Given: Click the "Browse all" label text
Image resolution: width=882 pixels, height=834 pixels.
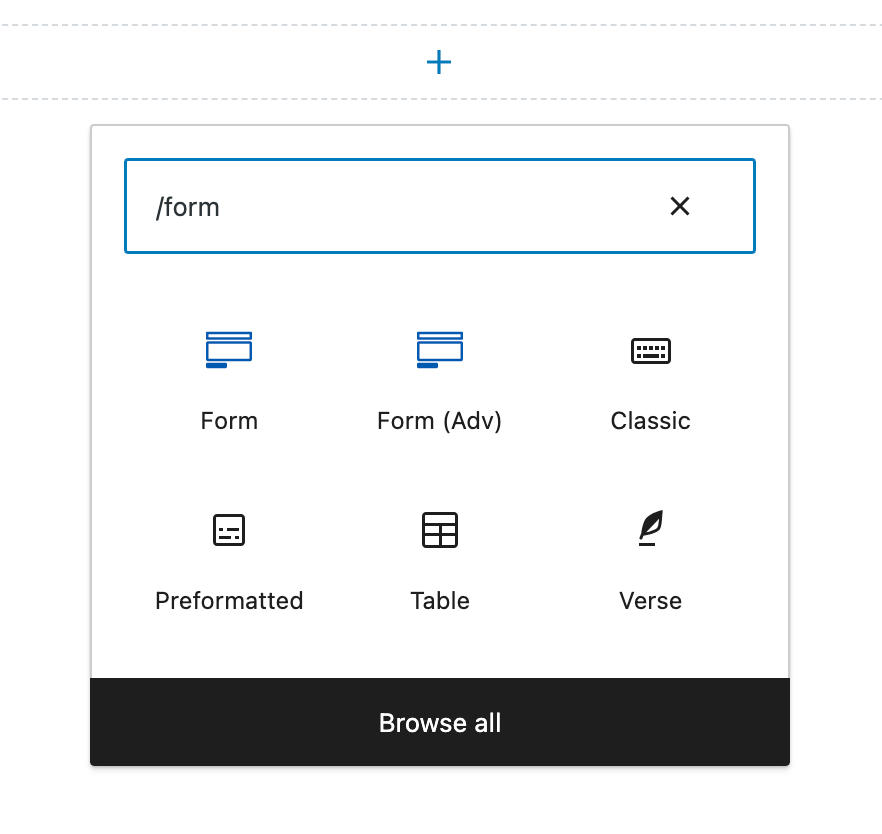Looking at the screenshot, I should (439, 723).
